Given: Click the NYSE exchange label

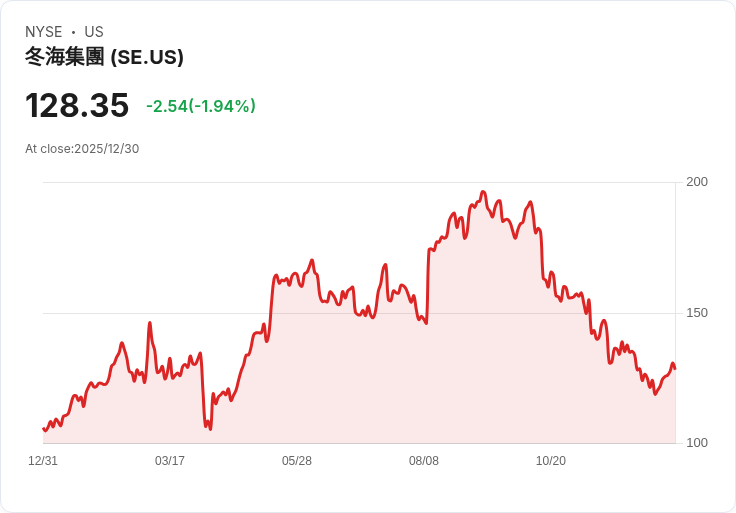Looking at the screenshot, I should coord(43,32).
